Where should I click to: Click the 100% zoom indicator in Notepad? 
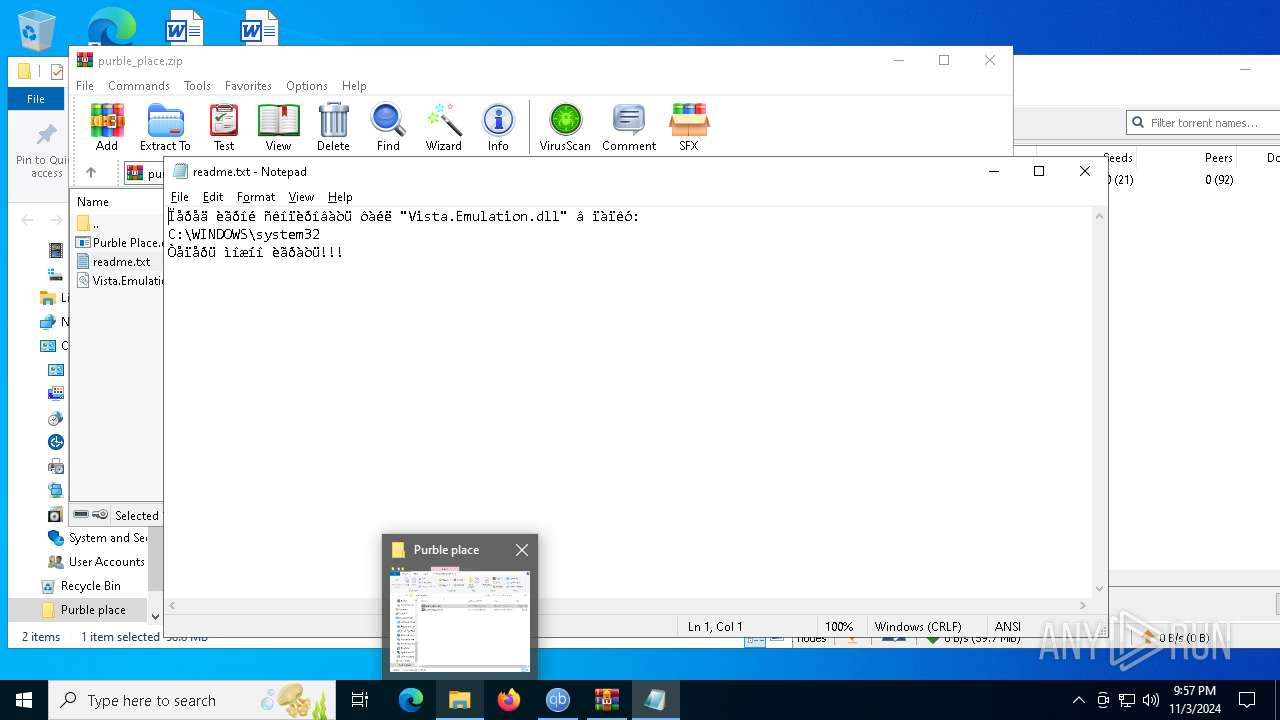point(839,627)
